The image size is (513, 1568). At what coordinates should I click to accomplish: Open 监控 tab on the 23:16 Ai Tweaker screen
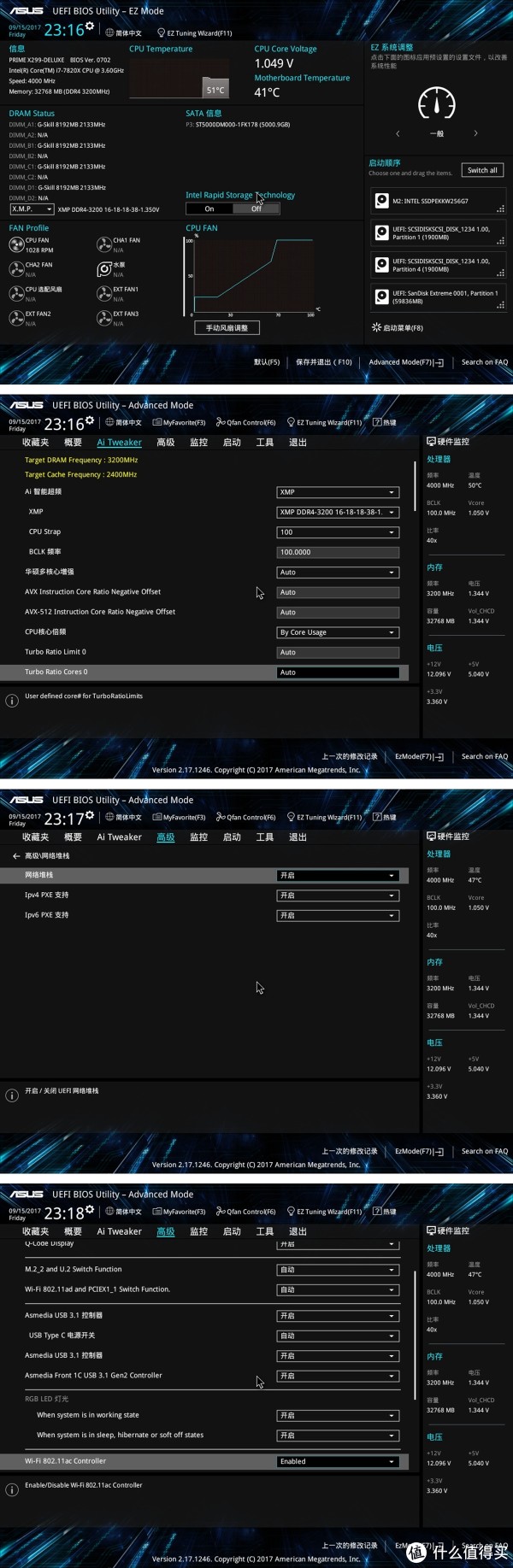pyautogui.click(x=198, y=443)
